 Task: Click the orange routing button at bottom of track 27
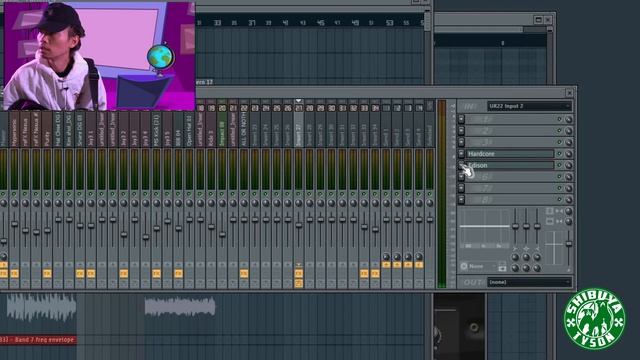coord(299,283)
